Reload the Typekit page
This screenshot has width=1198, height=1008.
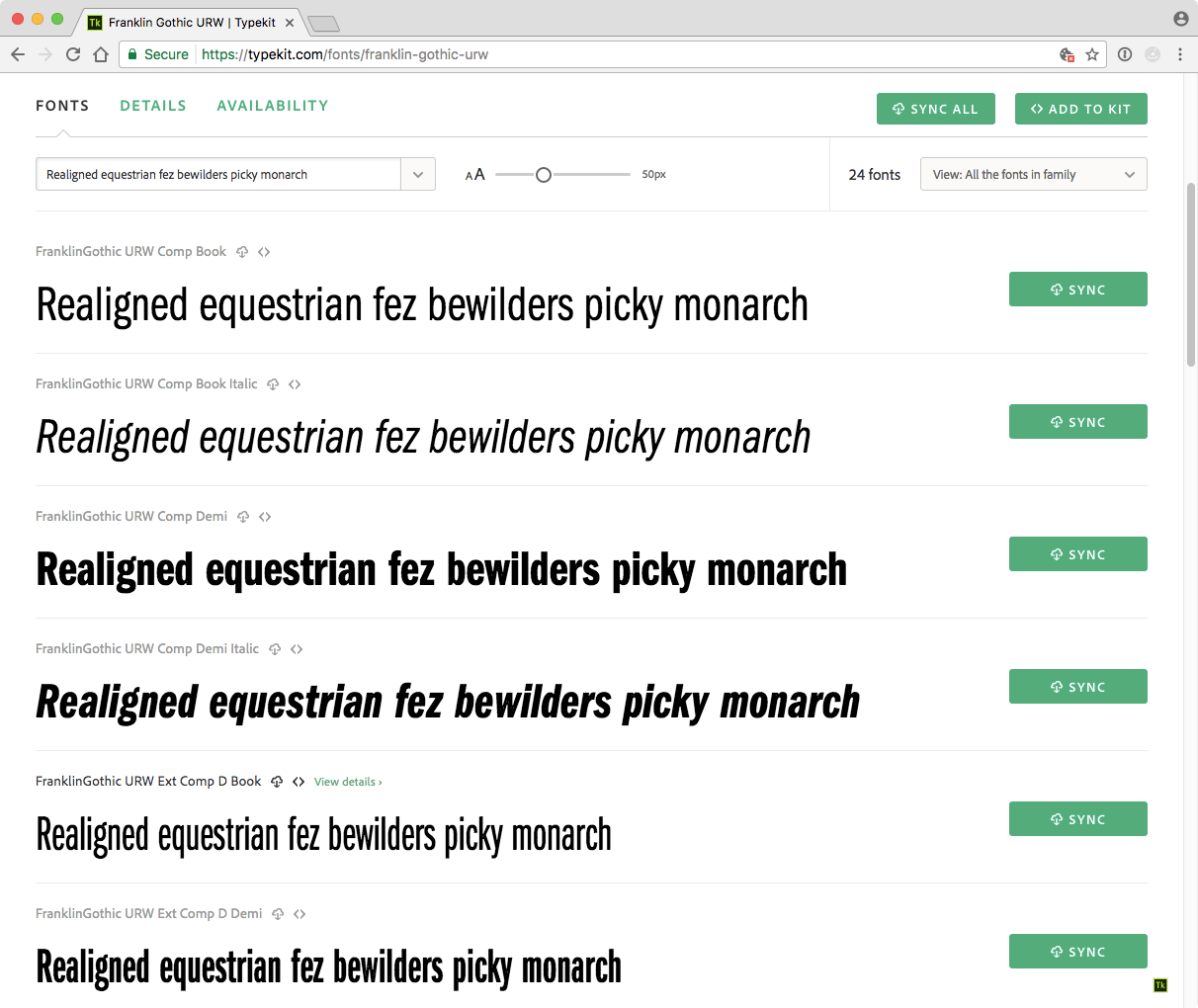pos(73,54)
